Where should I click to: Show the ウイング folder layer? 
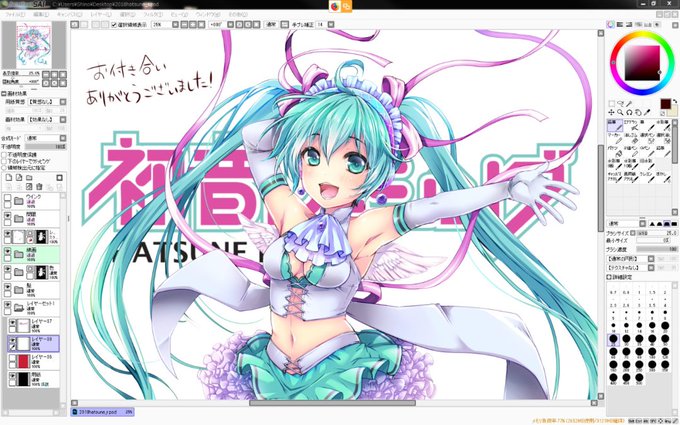pyautogui.click(x=7, y=198)
